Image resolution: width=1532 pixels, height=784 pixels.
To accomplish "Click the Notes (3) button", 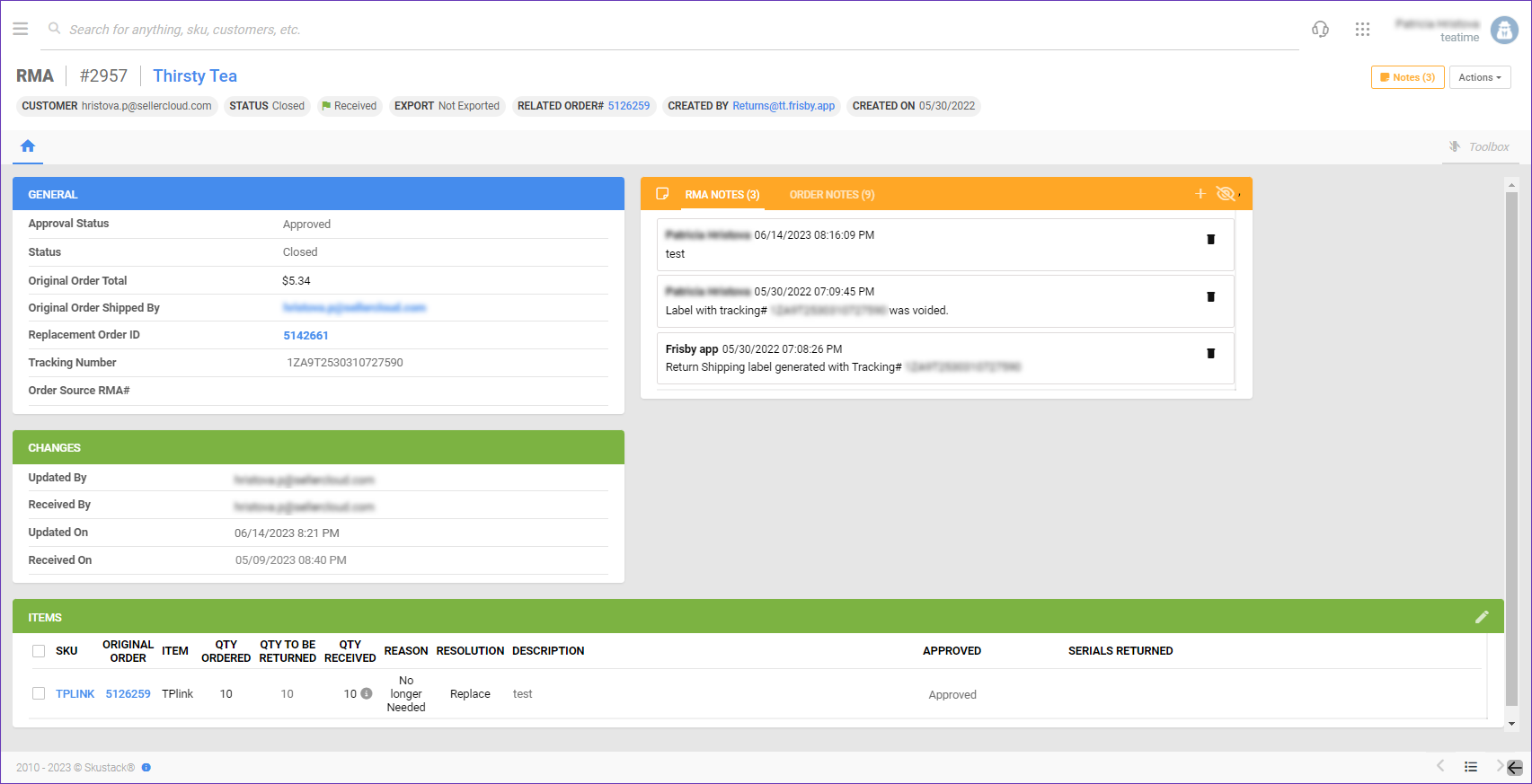I will (x=1407, y=78).
